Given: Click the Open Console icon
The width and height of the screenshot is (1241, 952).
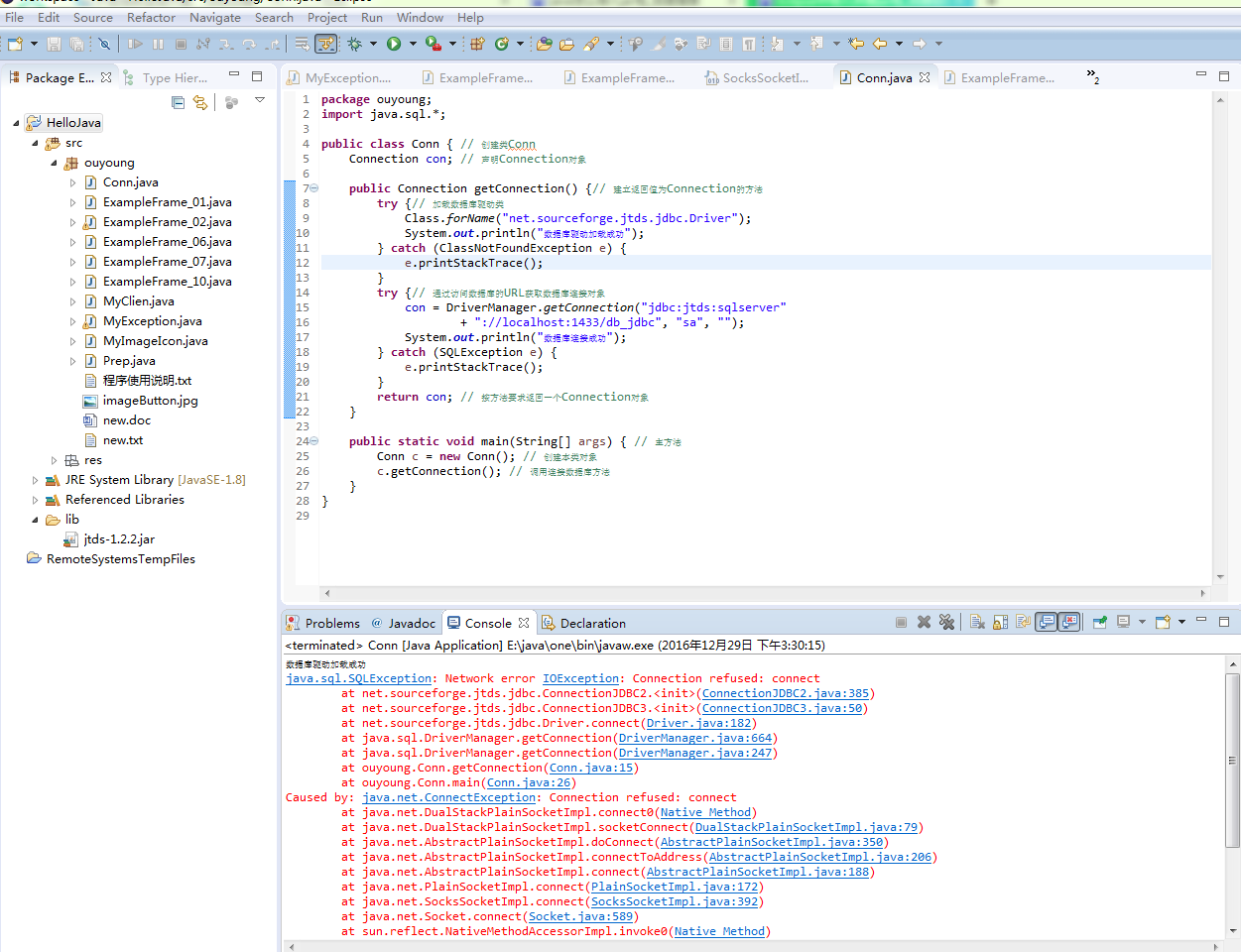Looking at the screenshot, I should click(1163, 622).
